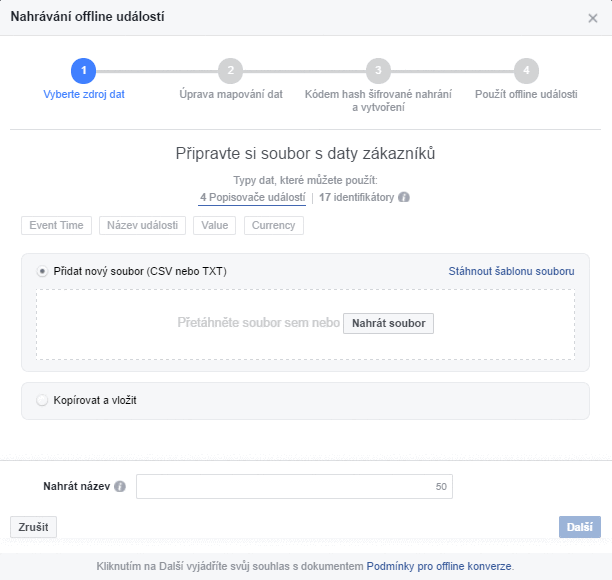Click the Zrušit button
Image resolution: width=612 pixels, height=580 pixels.
pyautogui.click(x=33, y=527)
